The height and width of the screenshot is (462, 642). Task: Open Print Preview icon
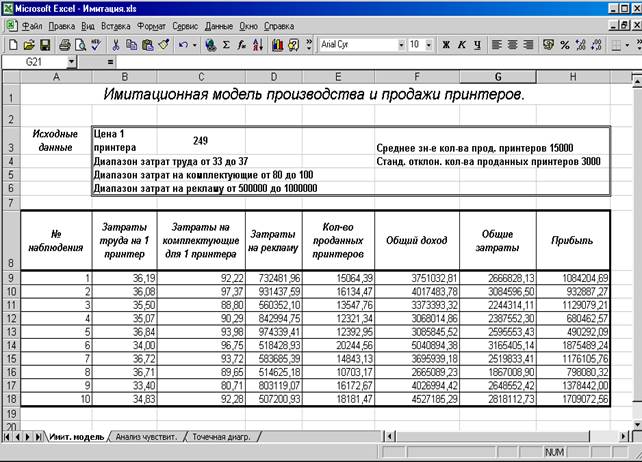[80, 45]
